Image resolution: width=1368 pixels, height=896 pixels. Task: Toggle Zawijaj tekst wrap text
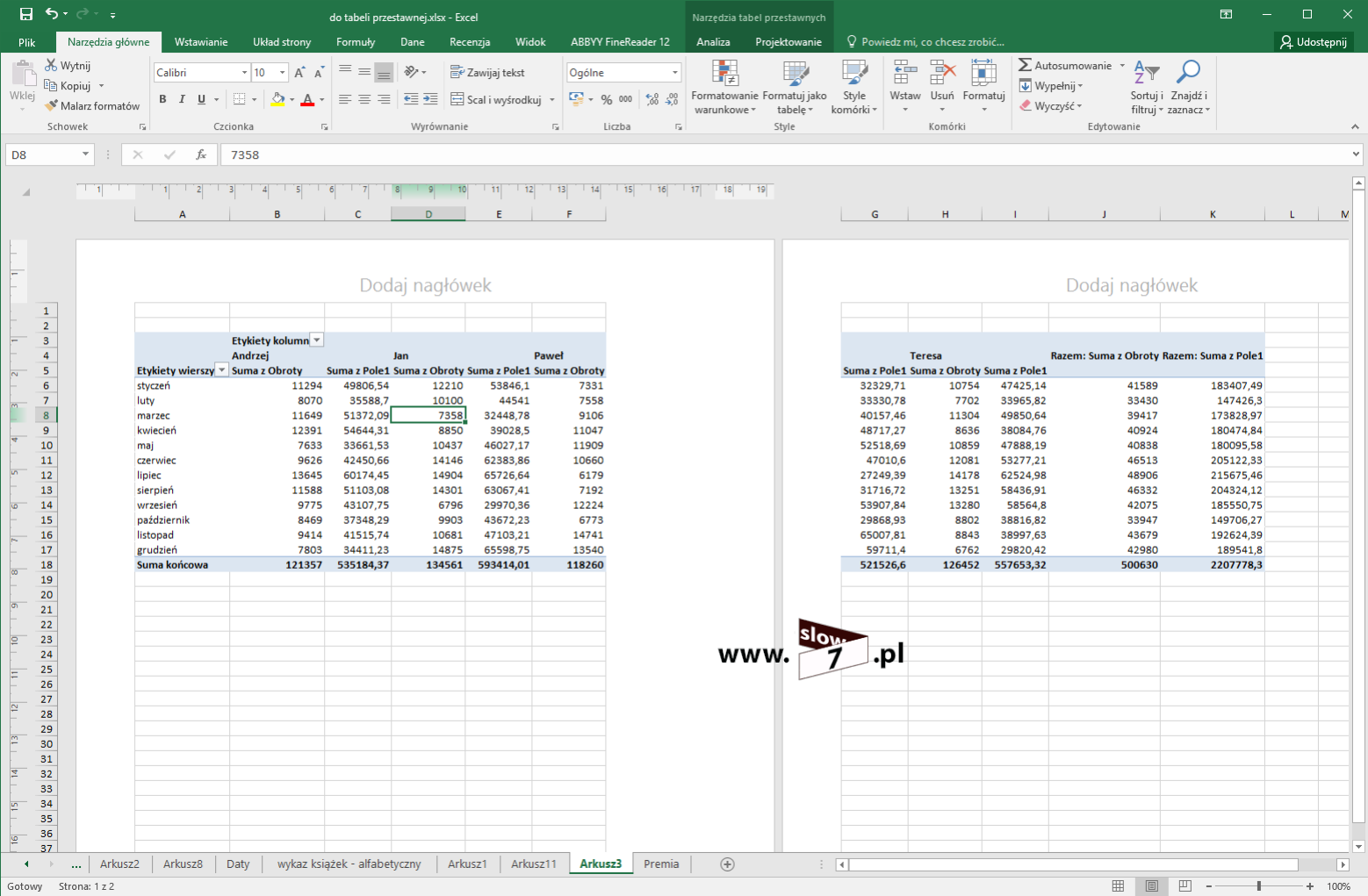487,73
